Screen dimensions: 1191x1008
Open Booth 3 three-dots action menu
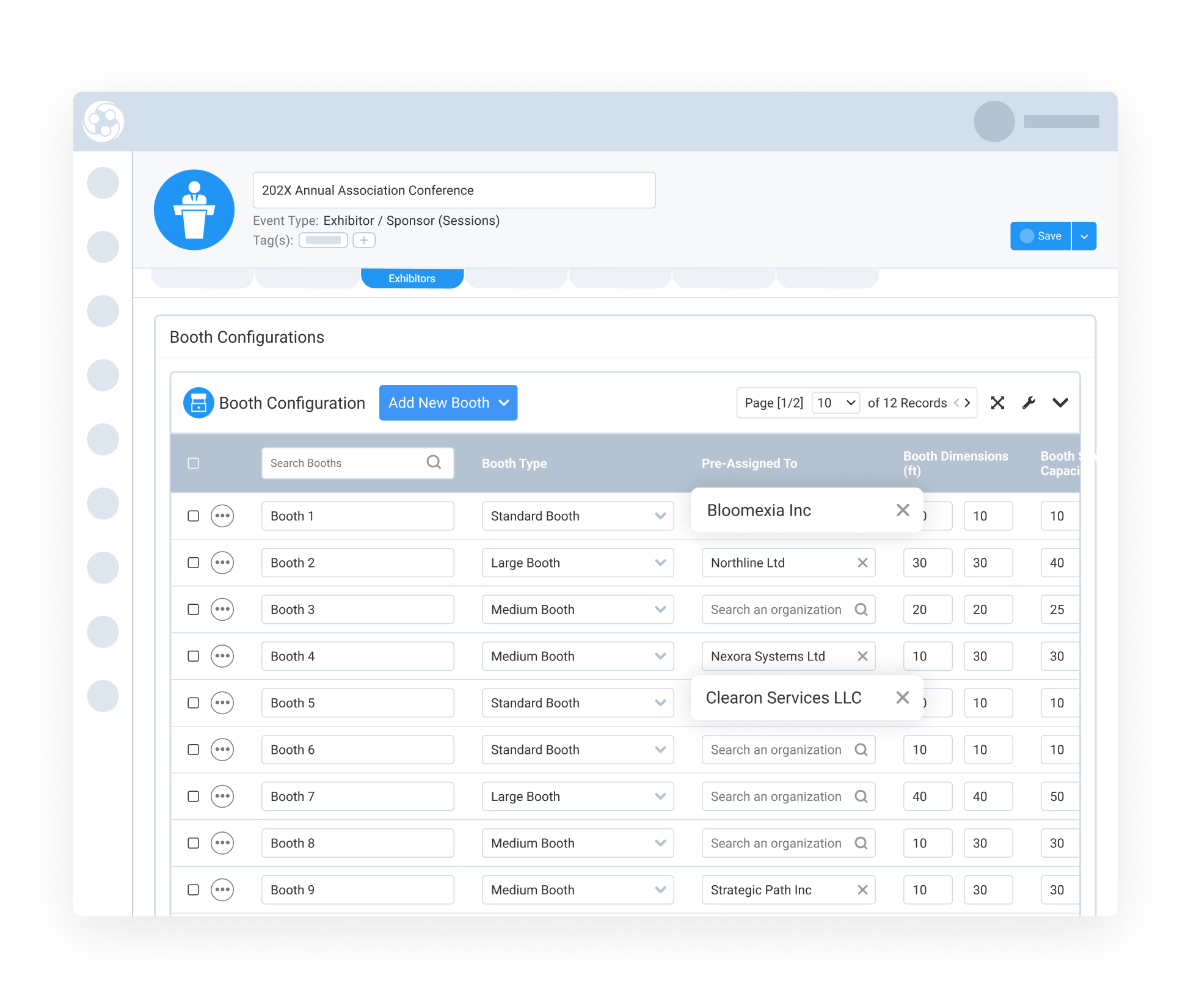pyautogui.click(x=222, y=609)
